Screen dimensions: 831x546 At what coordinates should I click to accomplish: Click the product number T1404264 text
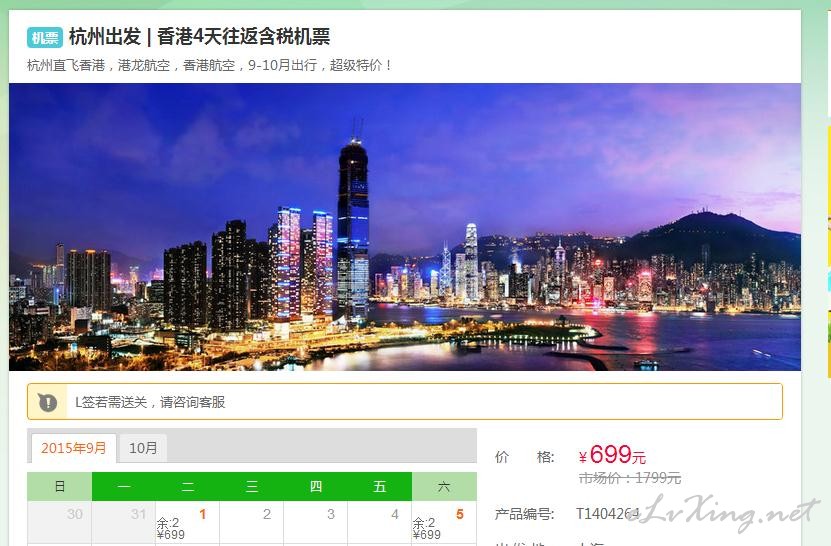tap(607, 514)
